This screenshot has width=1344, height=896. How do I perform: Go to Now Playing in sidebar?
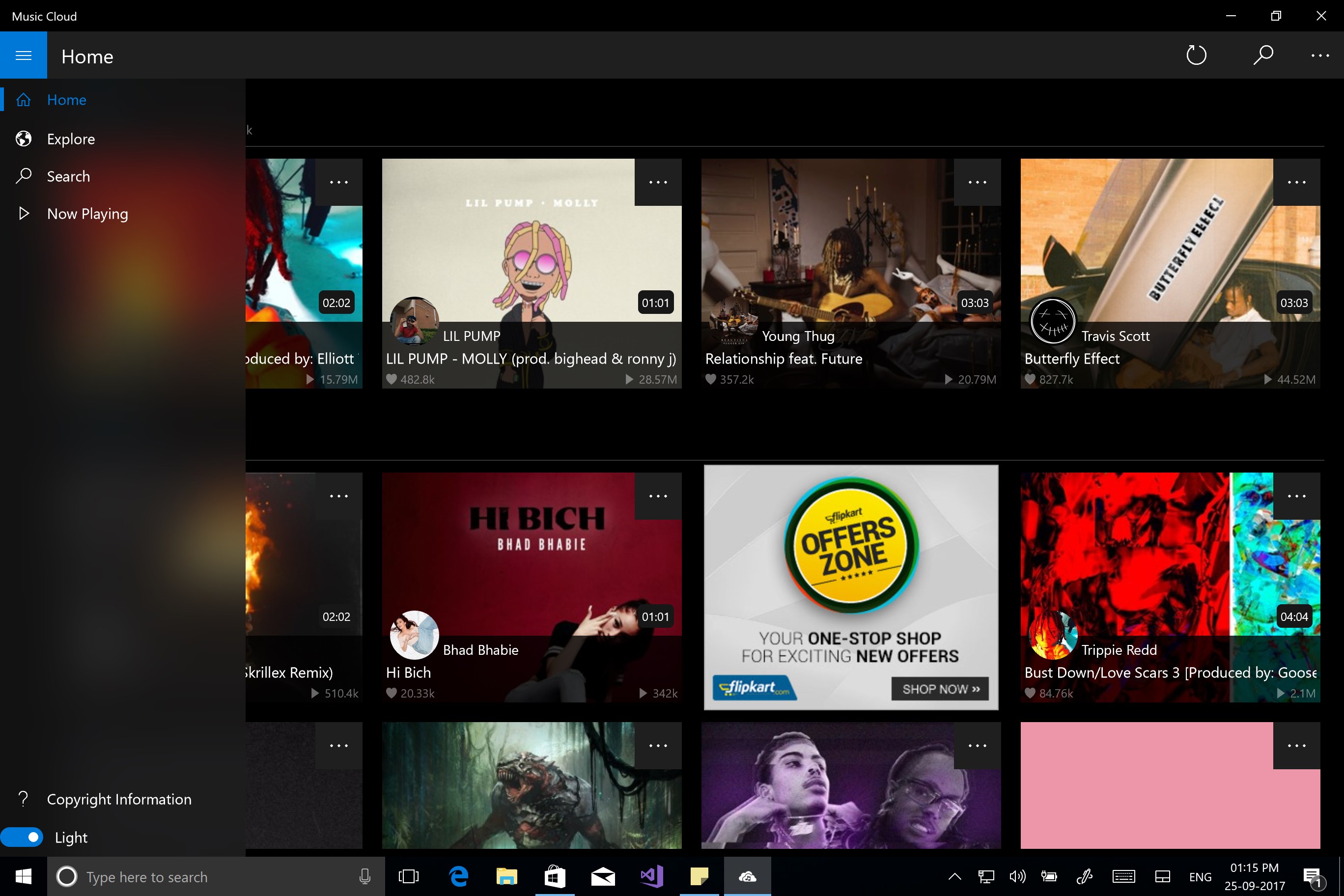coord(87,214)
